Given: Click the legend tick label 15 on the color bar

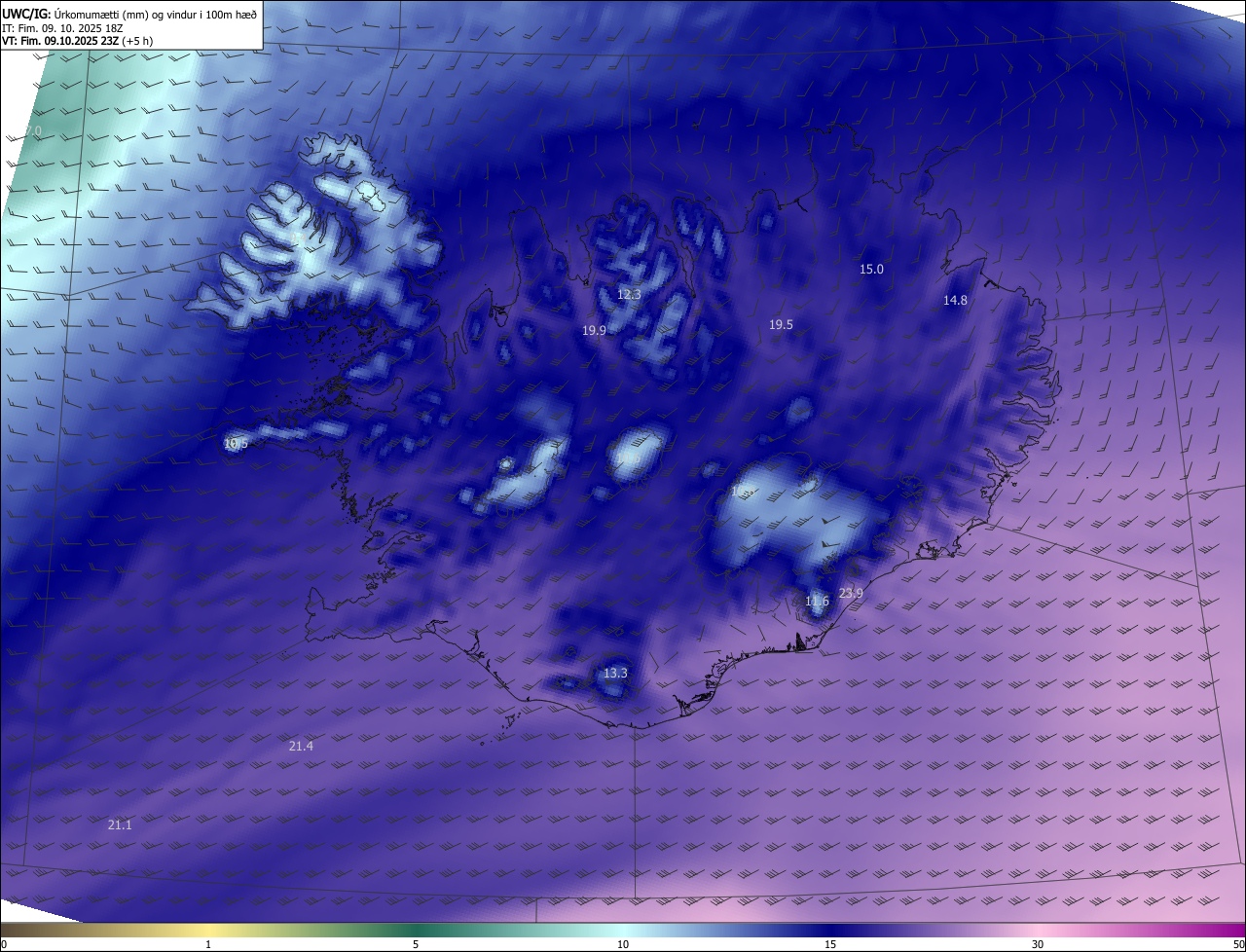Looking at the screenshot, I should 830,944.
